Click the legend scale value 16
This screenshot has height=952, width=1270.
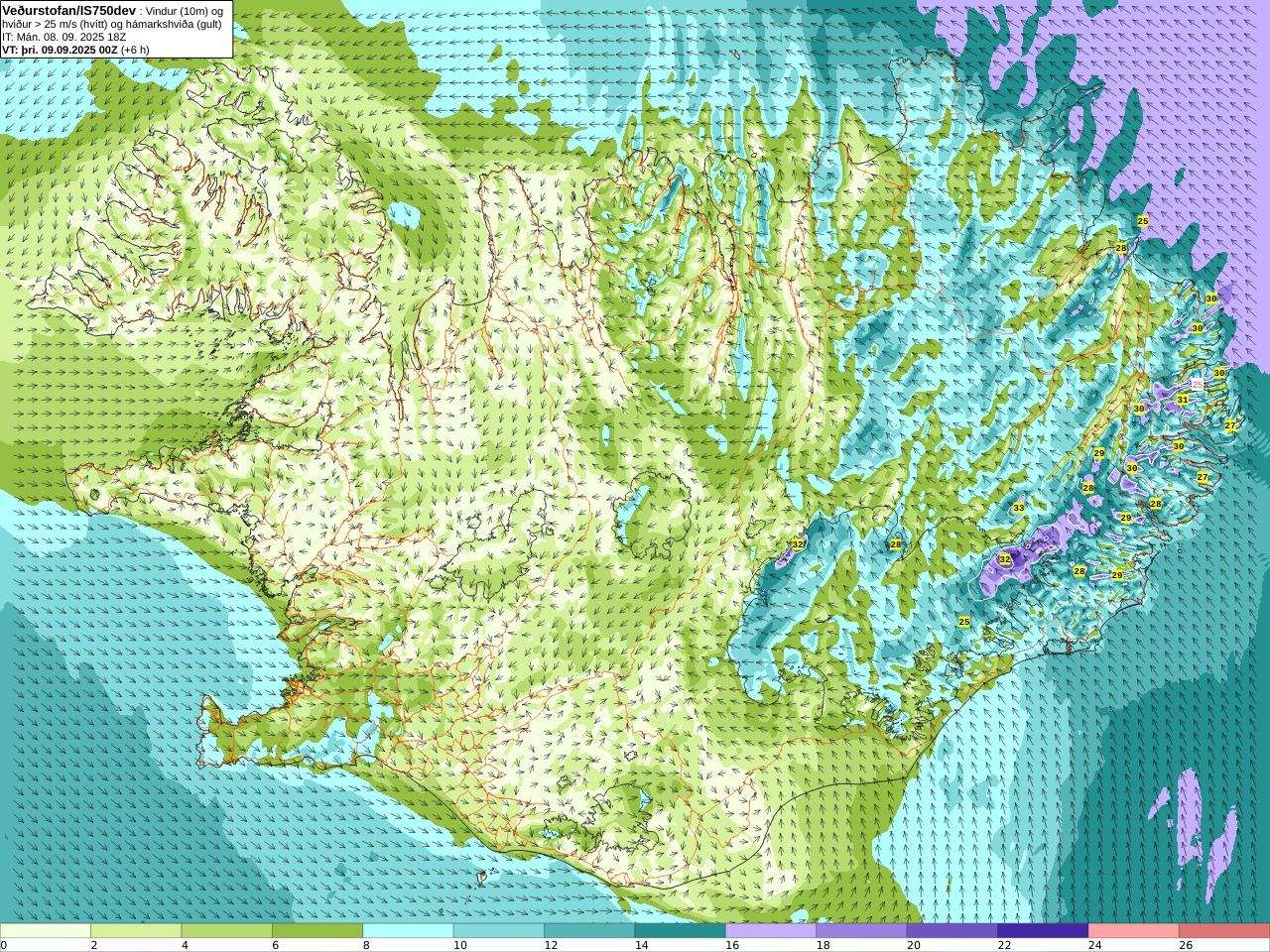732,946
